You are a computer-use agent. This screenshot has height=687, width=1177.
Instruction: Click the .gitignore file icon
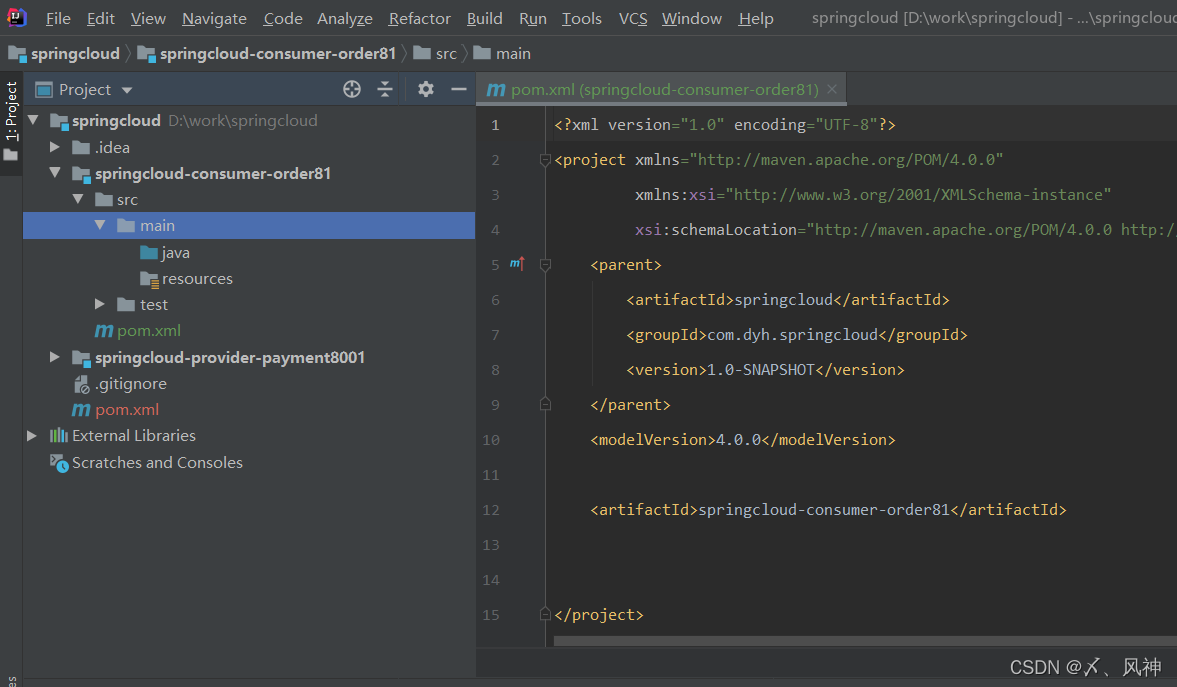pos(81,384)
